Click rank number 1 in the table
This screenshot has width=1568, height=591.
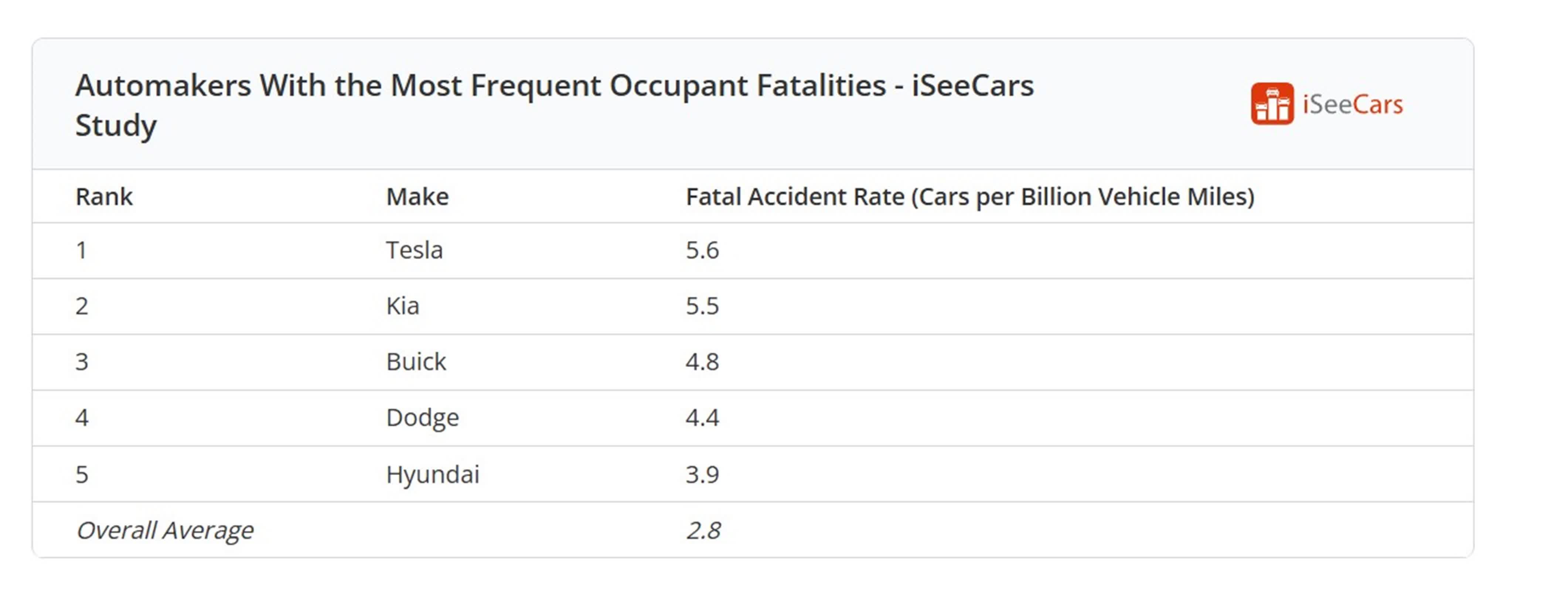(x=82, y=250)
